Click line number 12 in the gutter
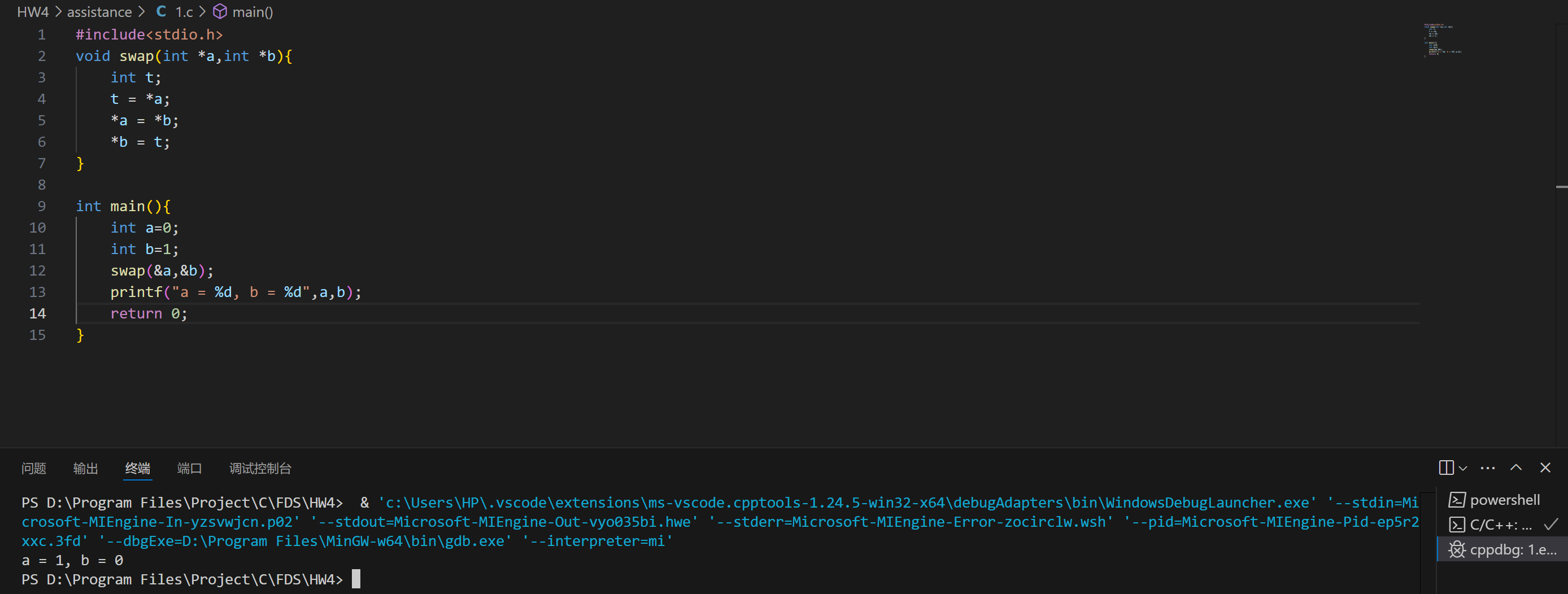Viewport: 1568px width, 594px height. pos(38,271)
